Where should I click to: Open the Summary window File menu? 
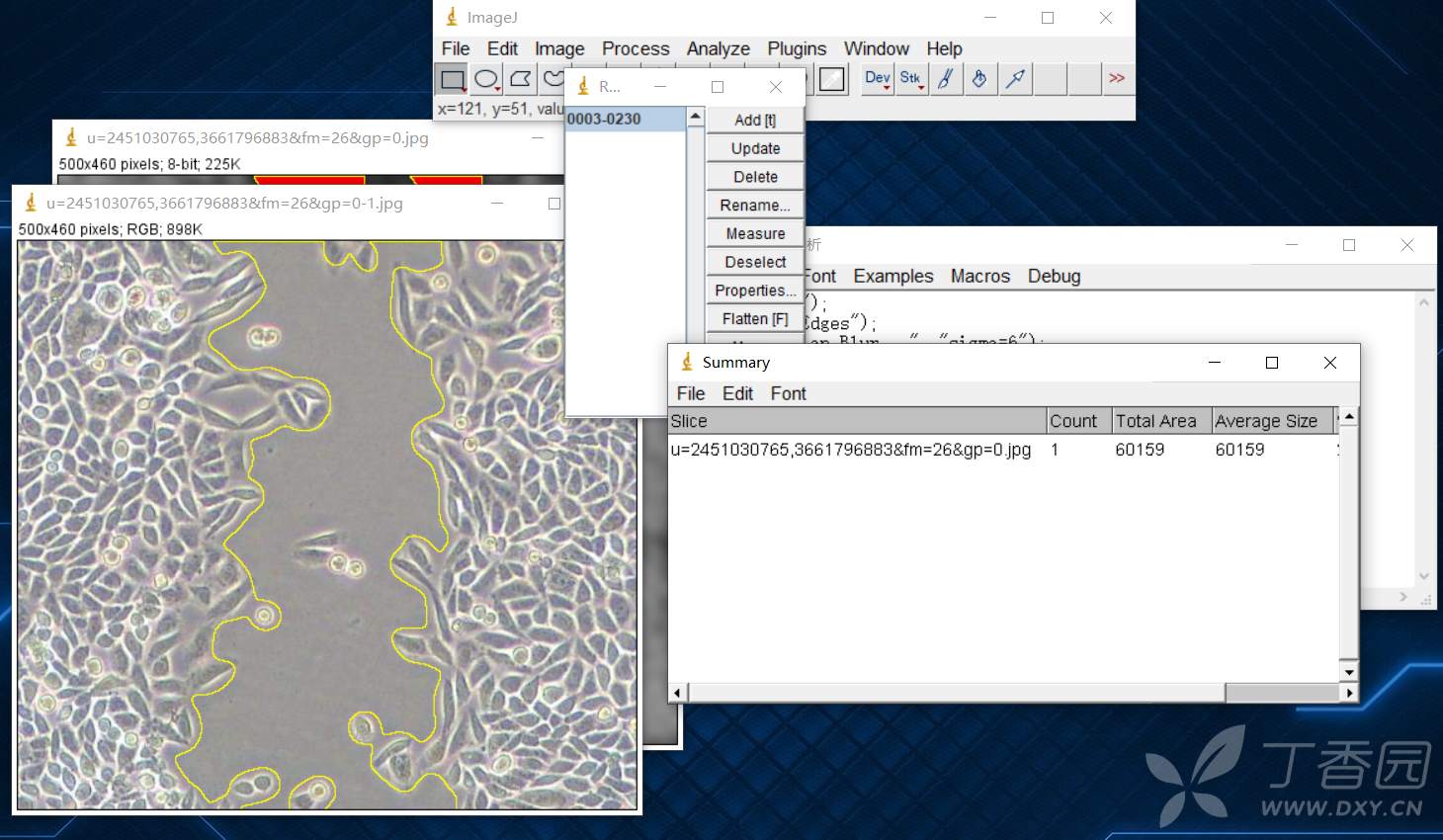pyautogui.click(x=691, y=393)
